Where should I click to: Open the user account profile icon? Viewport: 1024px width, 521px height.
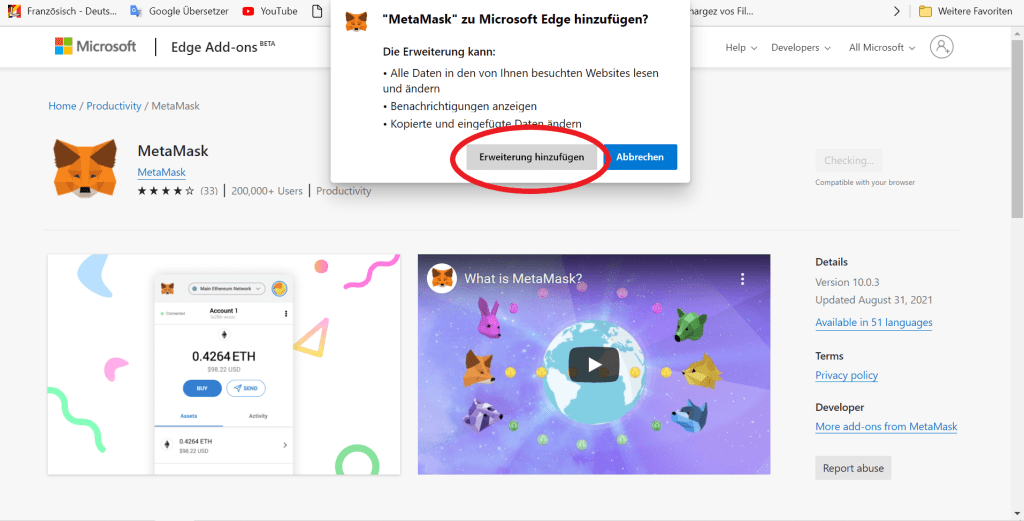(941, 47)
